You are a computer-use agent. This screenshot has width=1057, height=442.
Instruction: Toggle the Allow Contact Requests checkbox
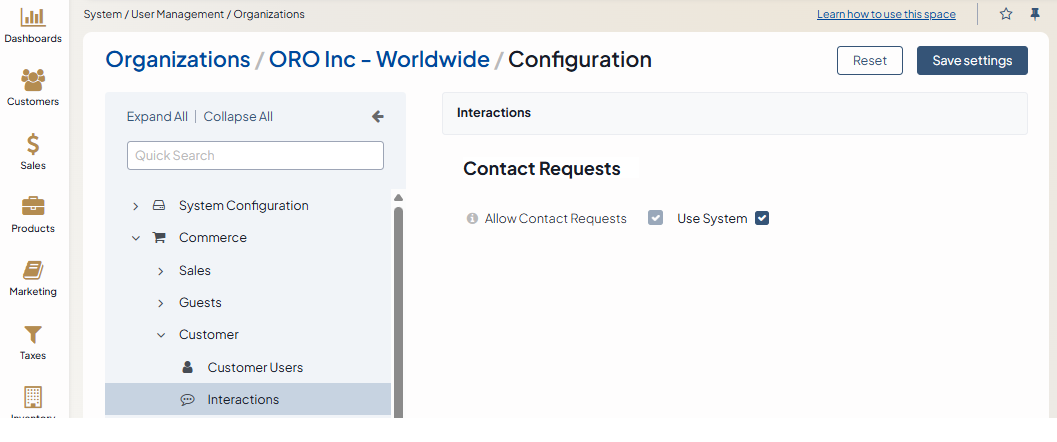pyautogui.click(x=656, y=218)
